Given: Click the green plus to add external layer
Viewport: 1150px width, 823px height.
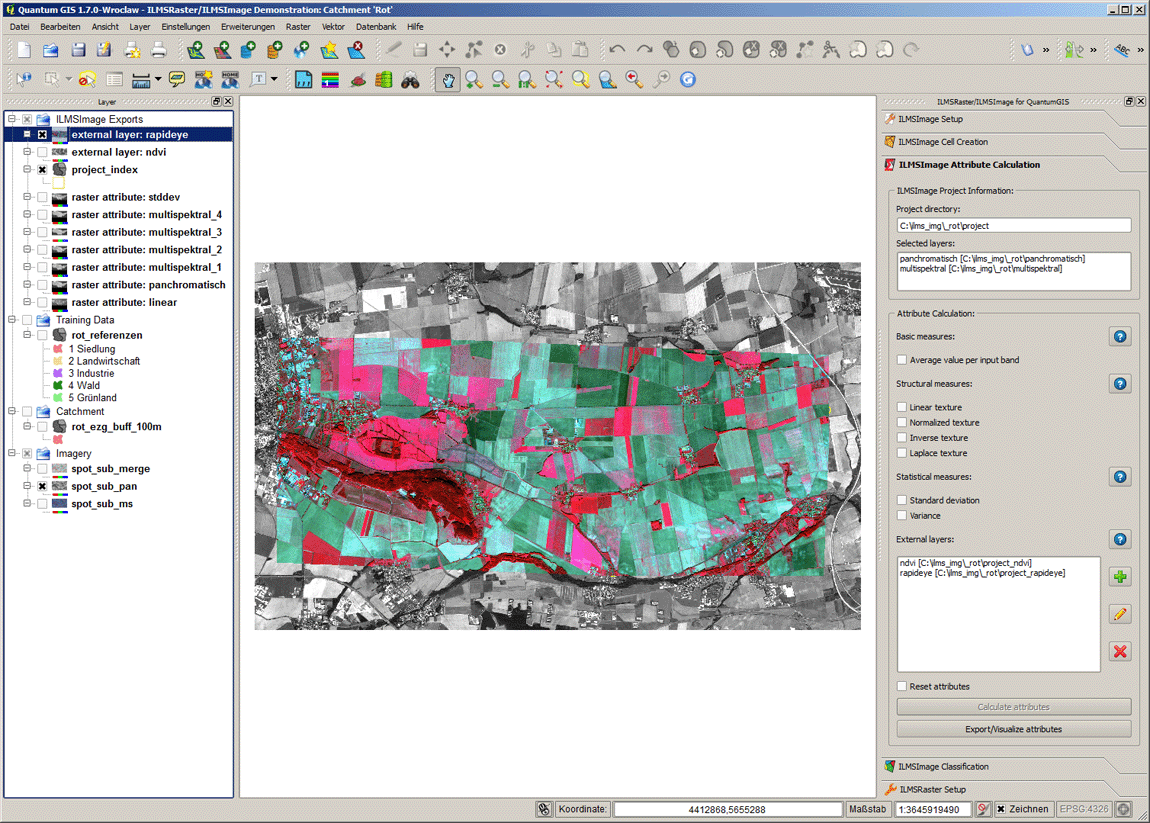Looking at the screenshot, I should (x=1120, y=577).
